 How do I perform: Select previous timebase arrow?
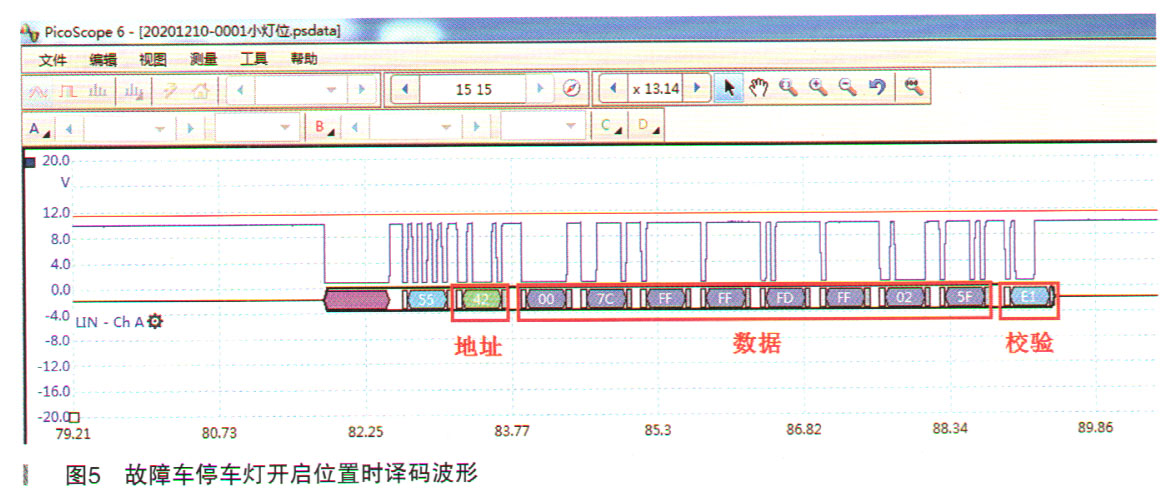pos(240,90)
